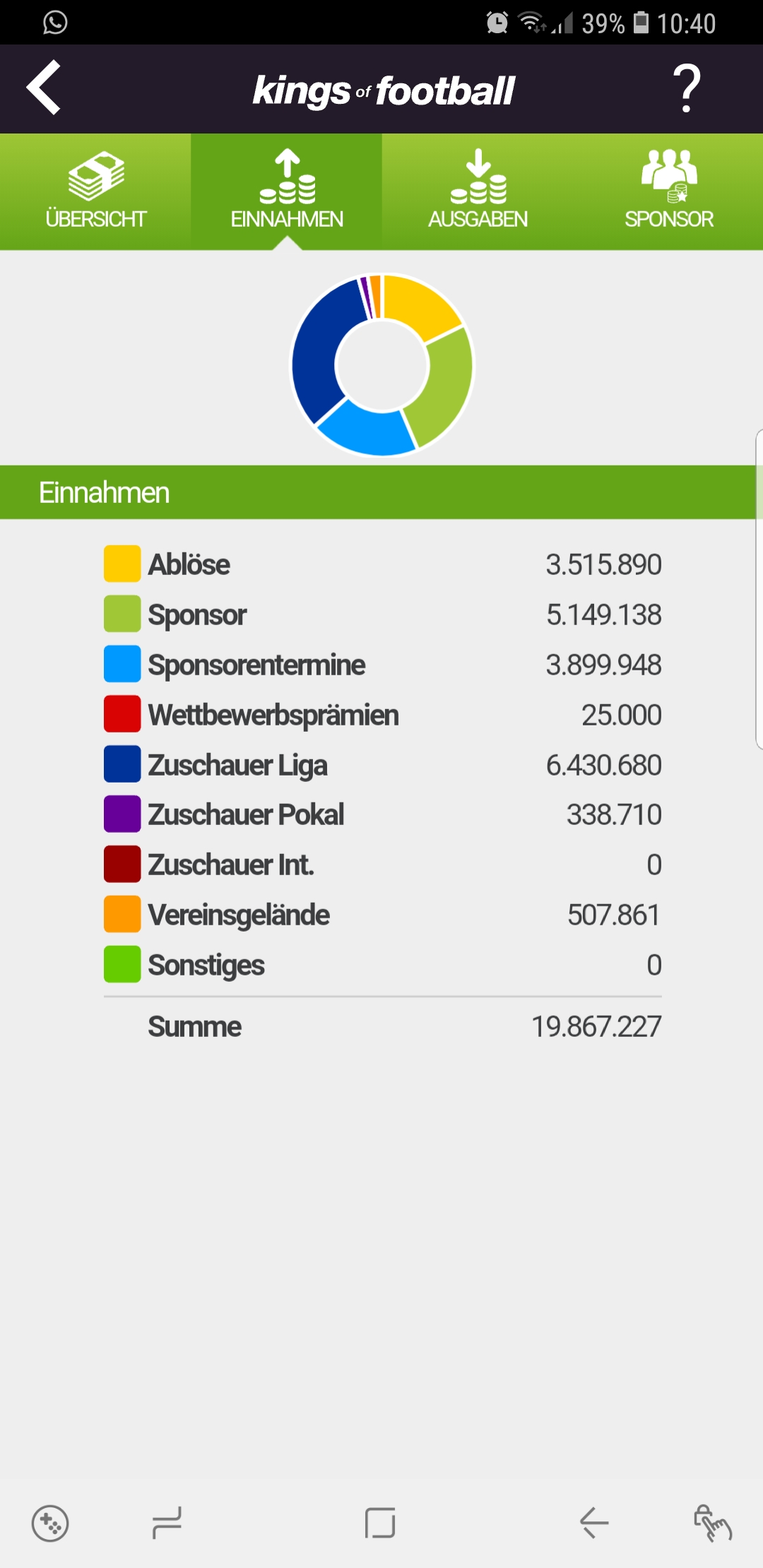Tap the alarm clock status icon

[497, 23]
